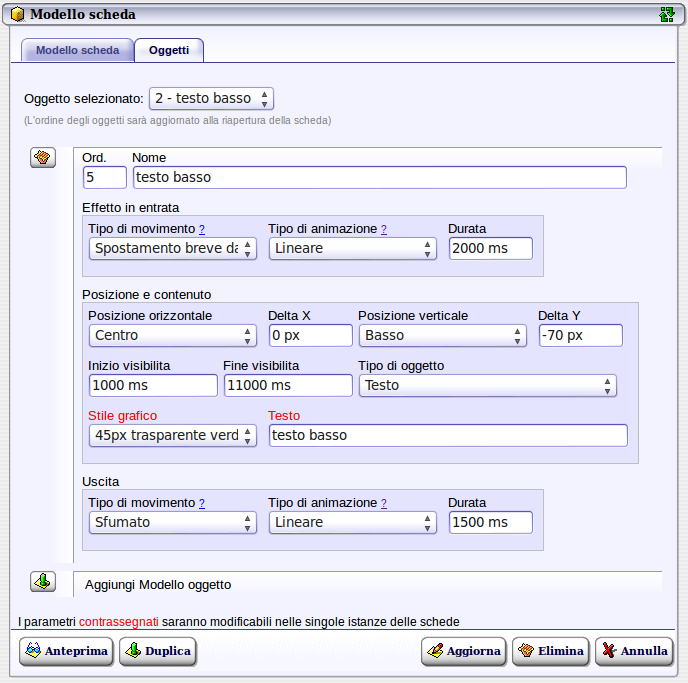The height and width of the screenshot is (683, 688).
Task: Open help link for Uscita Tipo di animazione
Action: [383, 503]
